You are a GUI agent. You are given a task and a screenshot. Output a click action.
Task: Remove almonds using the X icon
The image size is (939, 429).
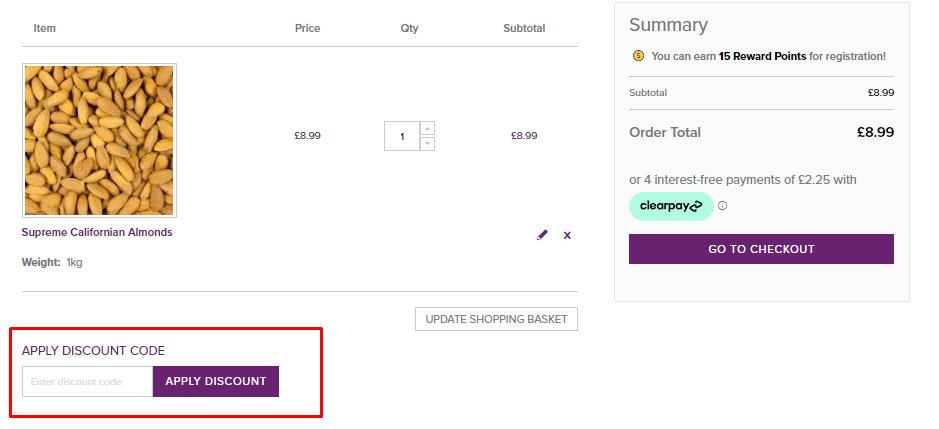(x=567, y=235)
